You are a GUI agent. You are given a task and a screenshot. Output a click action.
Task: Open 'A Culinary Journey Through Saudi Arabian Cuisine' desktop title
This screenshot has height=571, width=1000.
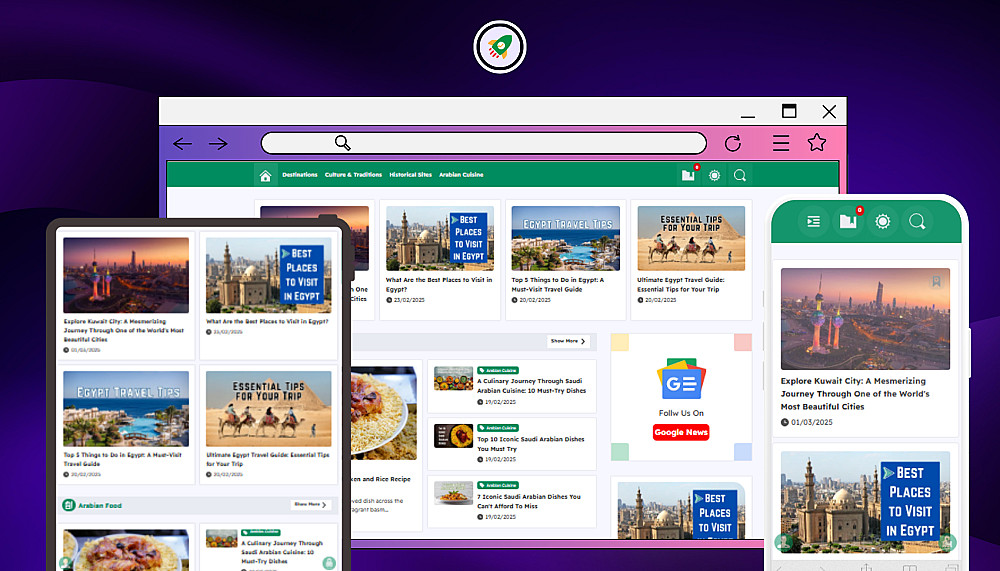click(x=531, y=386)
